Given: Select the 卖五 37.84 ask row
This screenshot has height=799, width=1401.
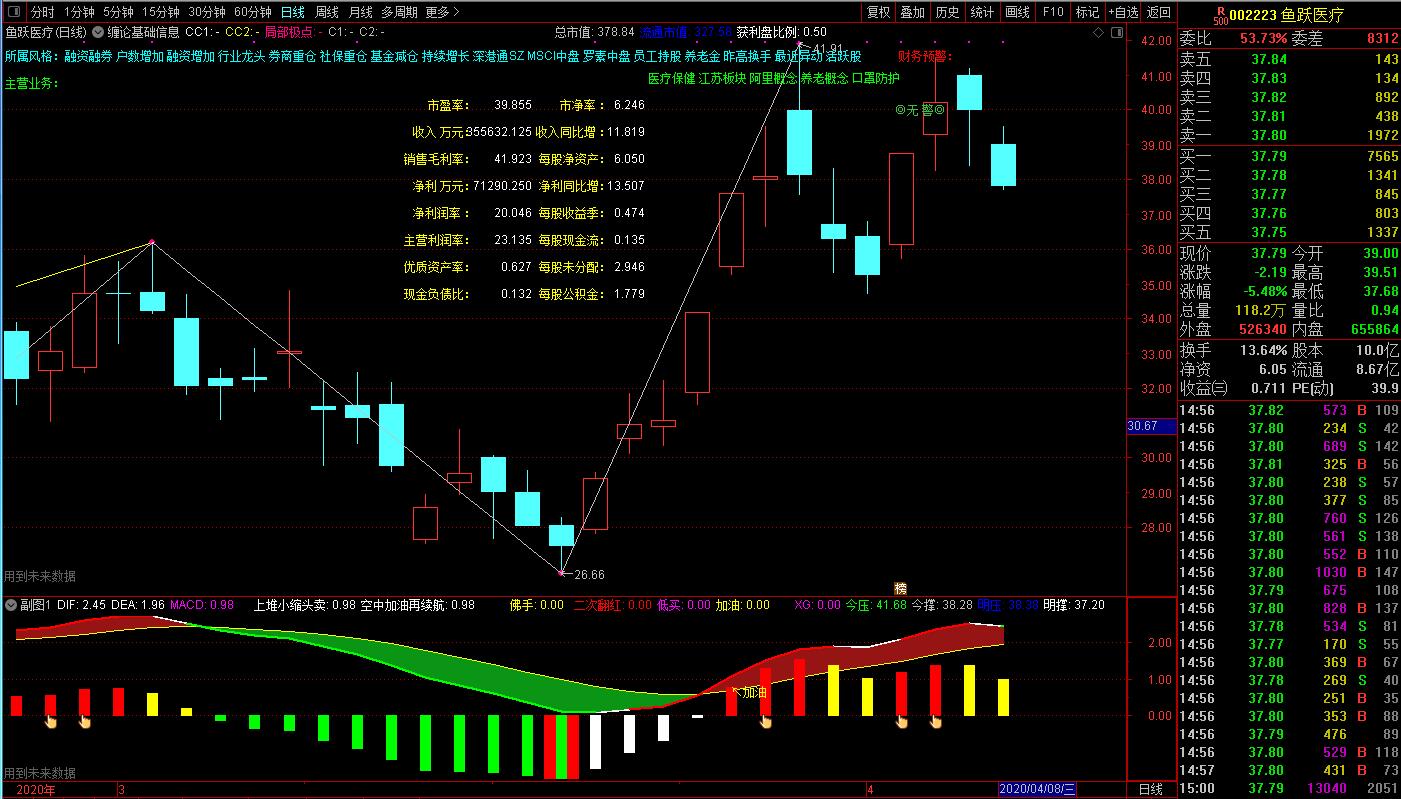Looking at the screenshot, I should pyautogui.click(x=1290, y=59).
